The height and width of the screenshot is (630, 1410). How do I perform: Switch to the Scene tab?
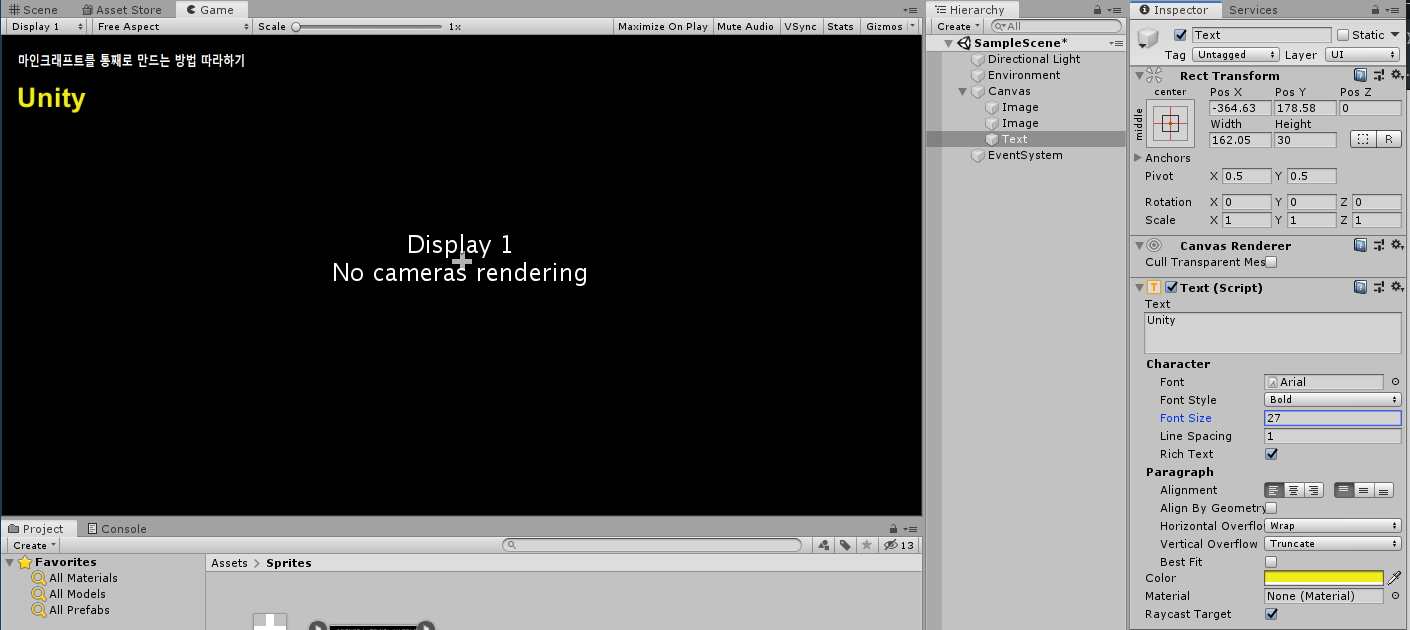click(33, 10)
